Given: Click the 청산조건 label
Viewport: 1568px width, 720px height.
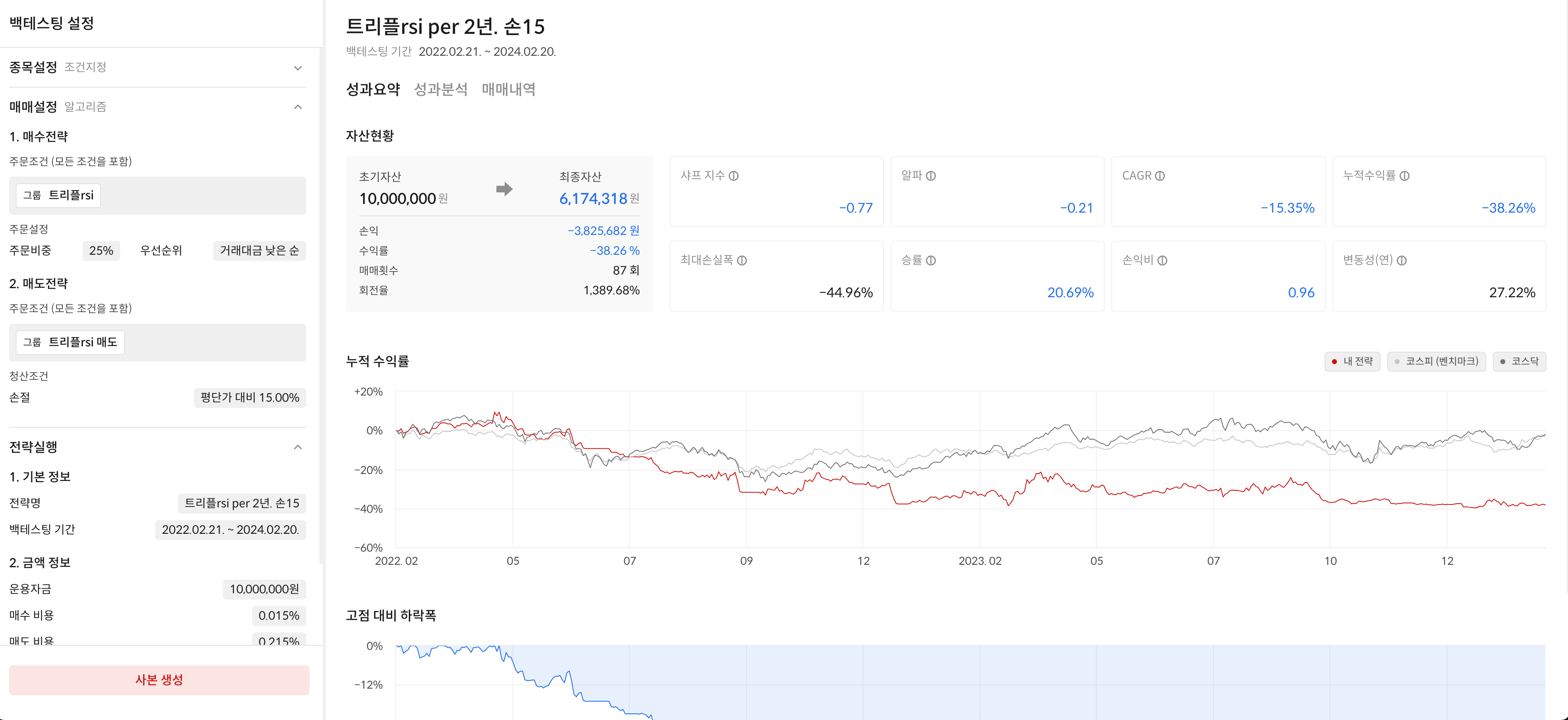Looking at the screenshot, I should (28, 377).
